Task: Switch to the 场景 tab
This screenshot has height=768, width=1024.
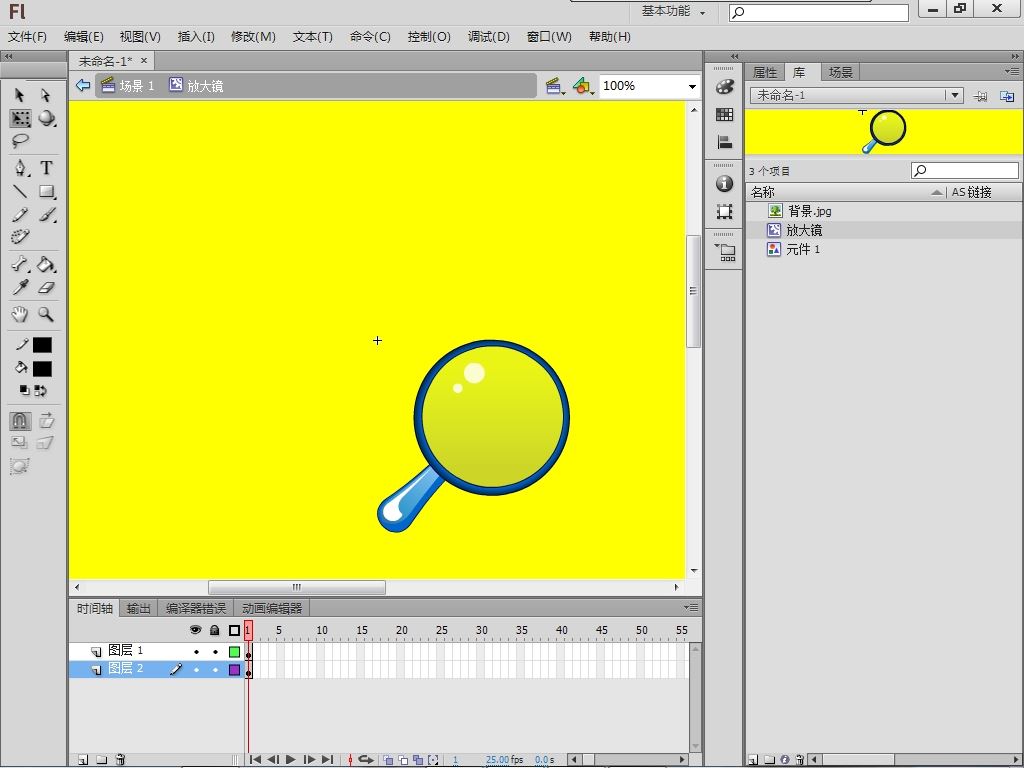Action: 840,72
